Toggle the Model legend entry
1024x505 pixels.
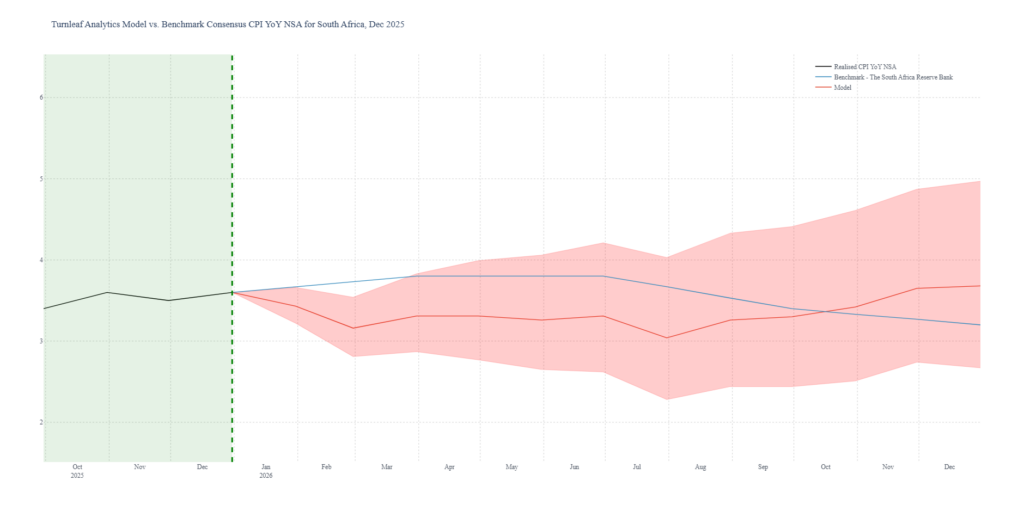click(843, 87)
